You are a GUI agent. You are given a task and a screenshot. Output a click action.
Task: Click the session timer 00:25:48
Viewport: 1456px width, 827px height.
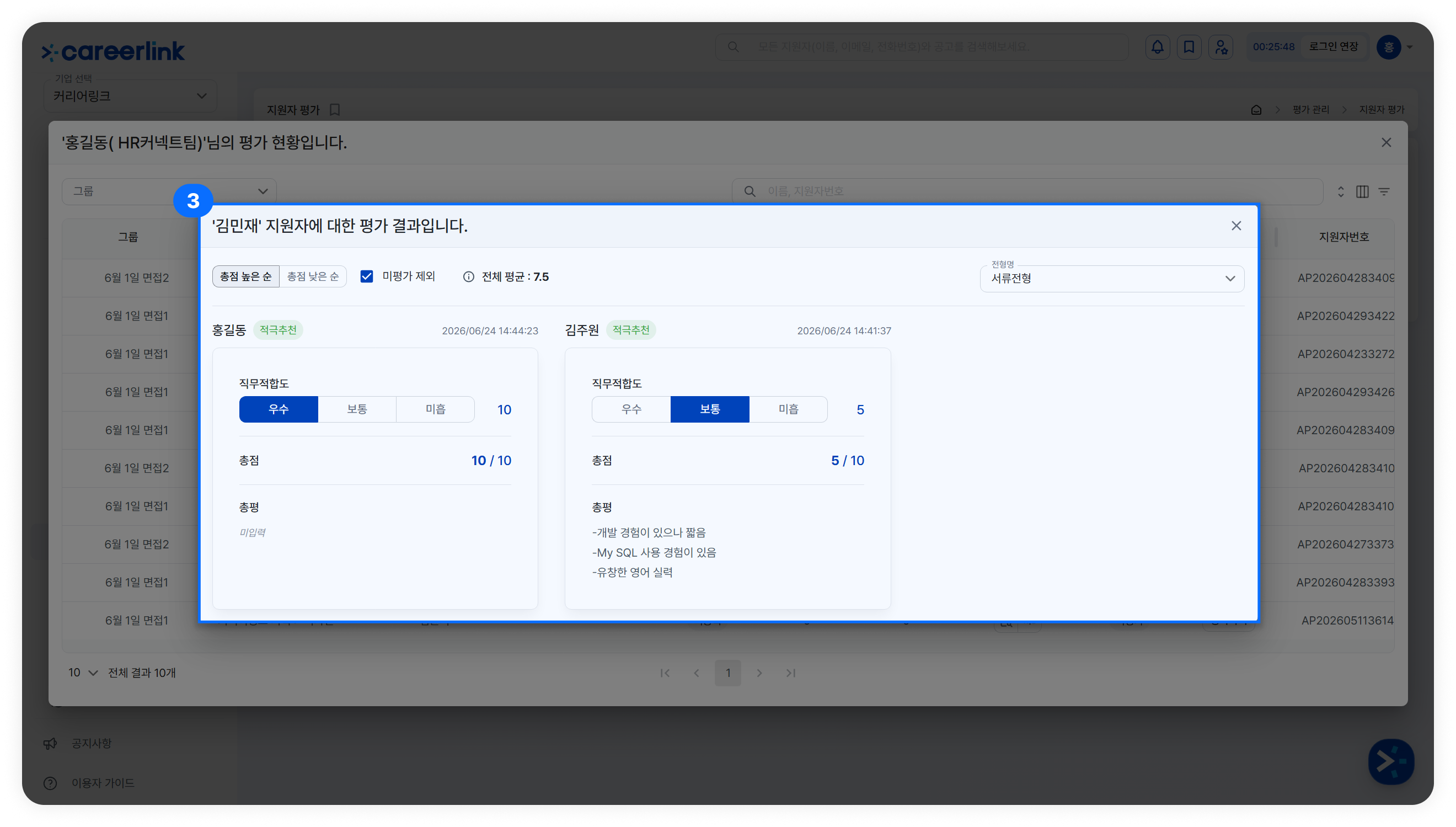pos(1273,47)
